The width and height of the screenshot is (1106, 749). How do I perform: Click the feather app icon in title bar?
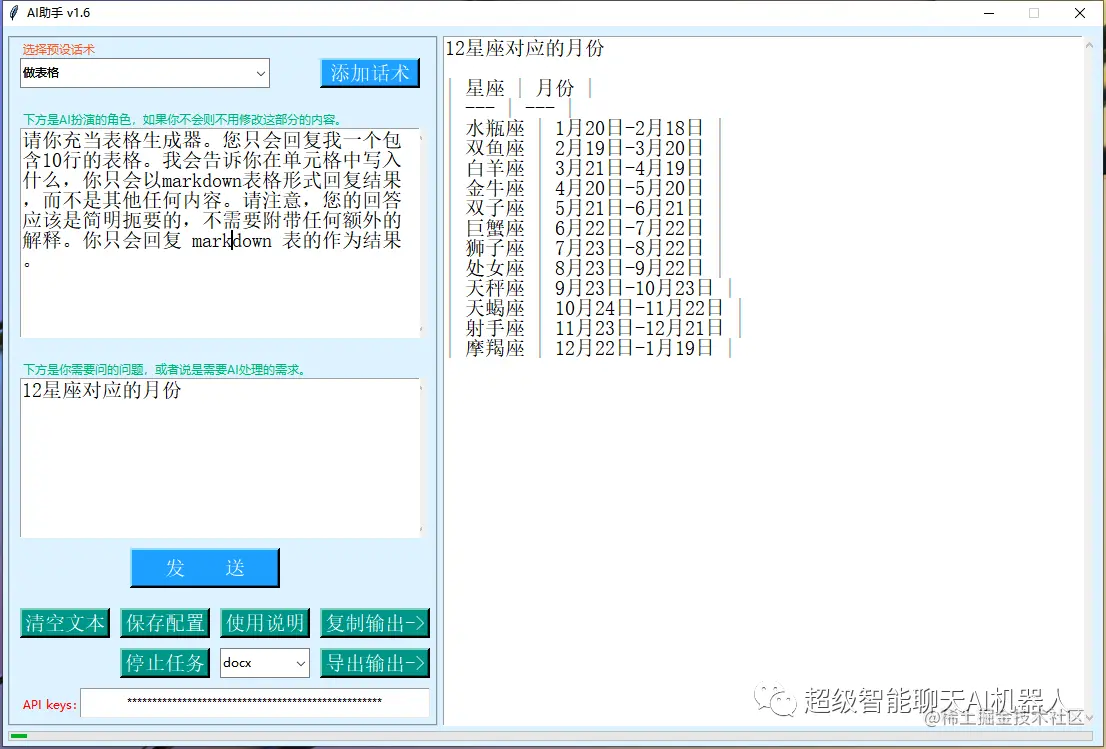pyautogui.click(x=11, y=13)
